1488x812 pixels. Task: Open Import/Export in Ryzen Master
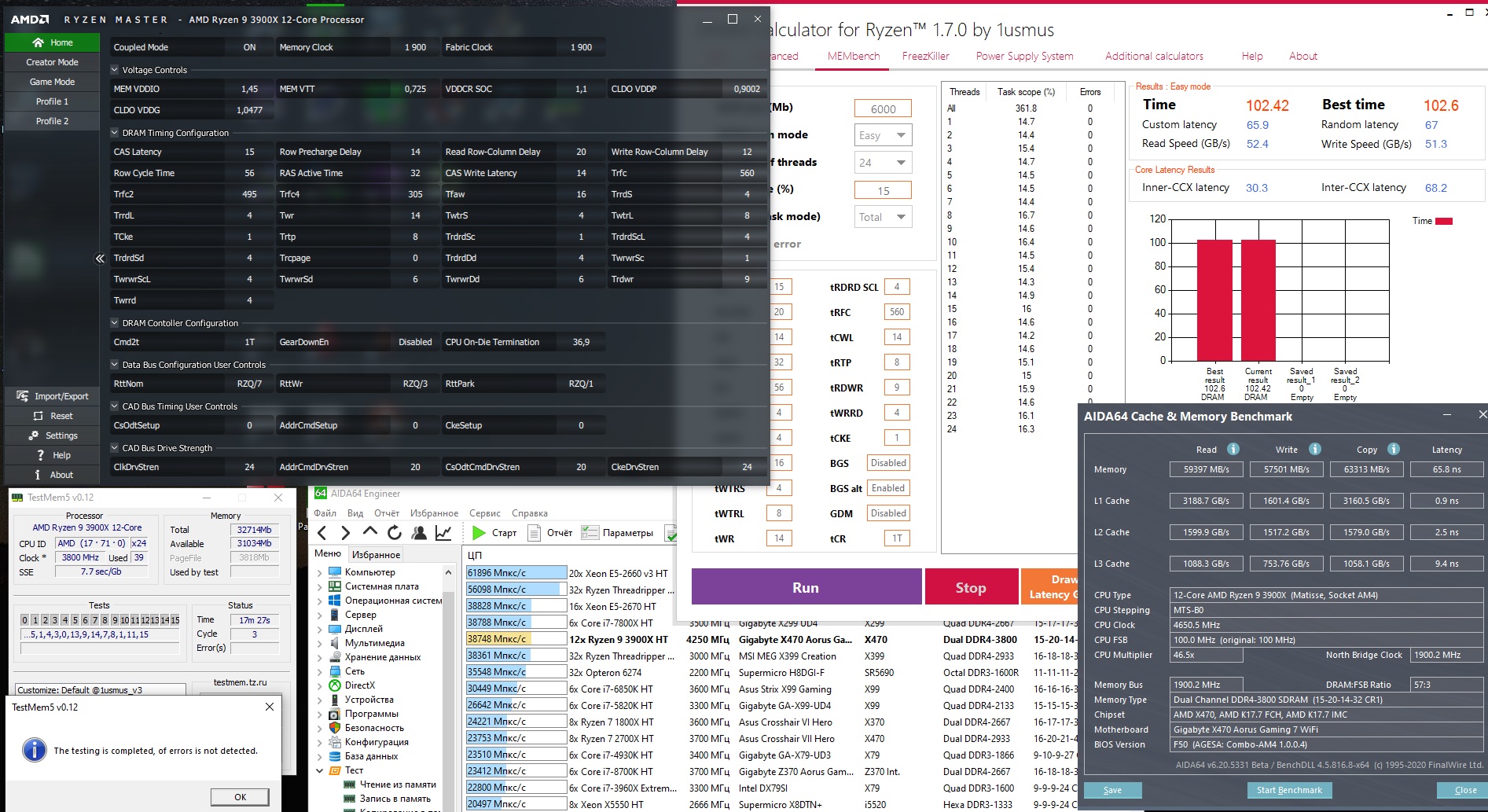pos(53,396)
